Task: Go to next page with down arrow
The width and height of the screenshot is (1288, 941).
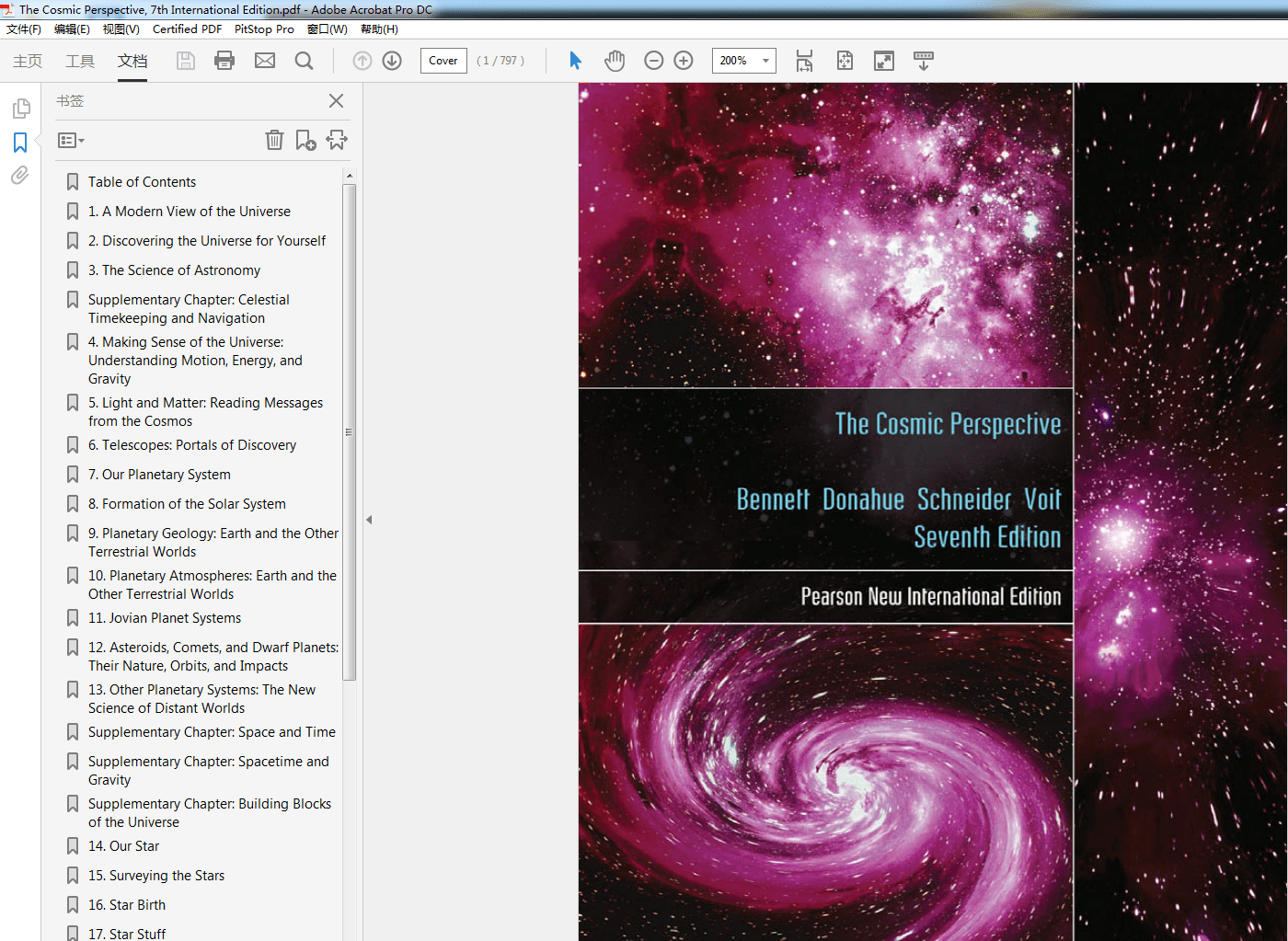Action: 391,61
